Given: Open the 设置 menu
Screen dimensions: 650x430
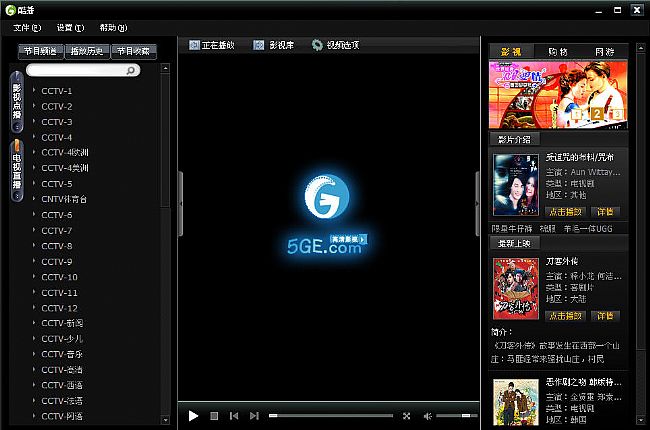Looking at the screenshot, I should coord(70,28).
